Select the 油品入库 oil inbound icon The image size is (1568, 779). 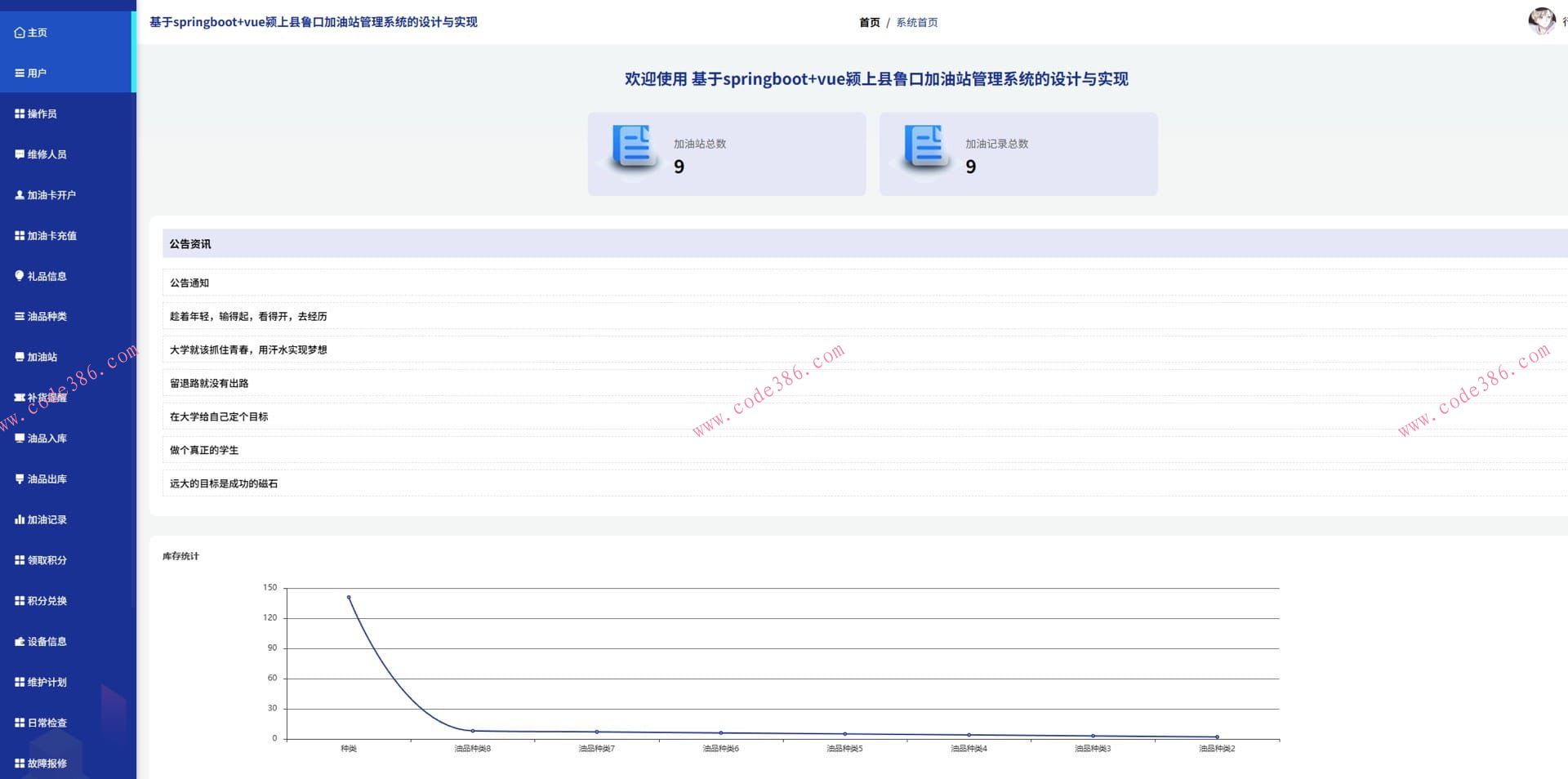20,438
